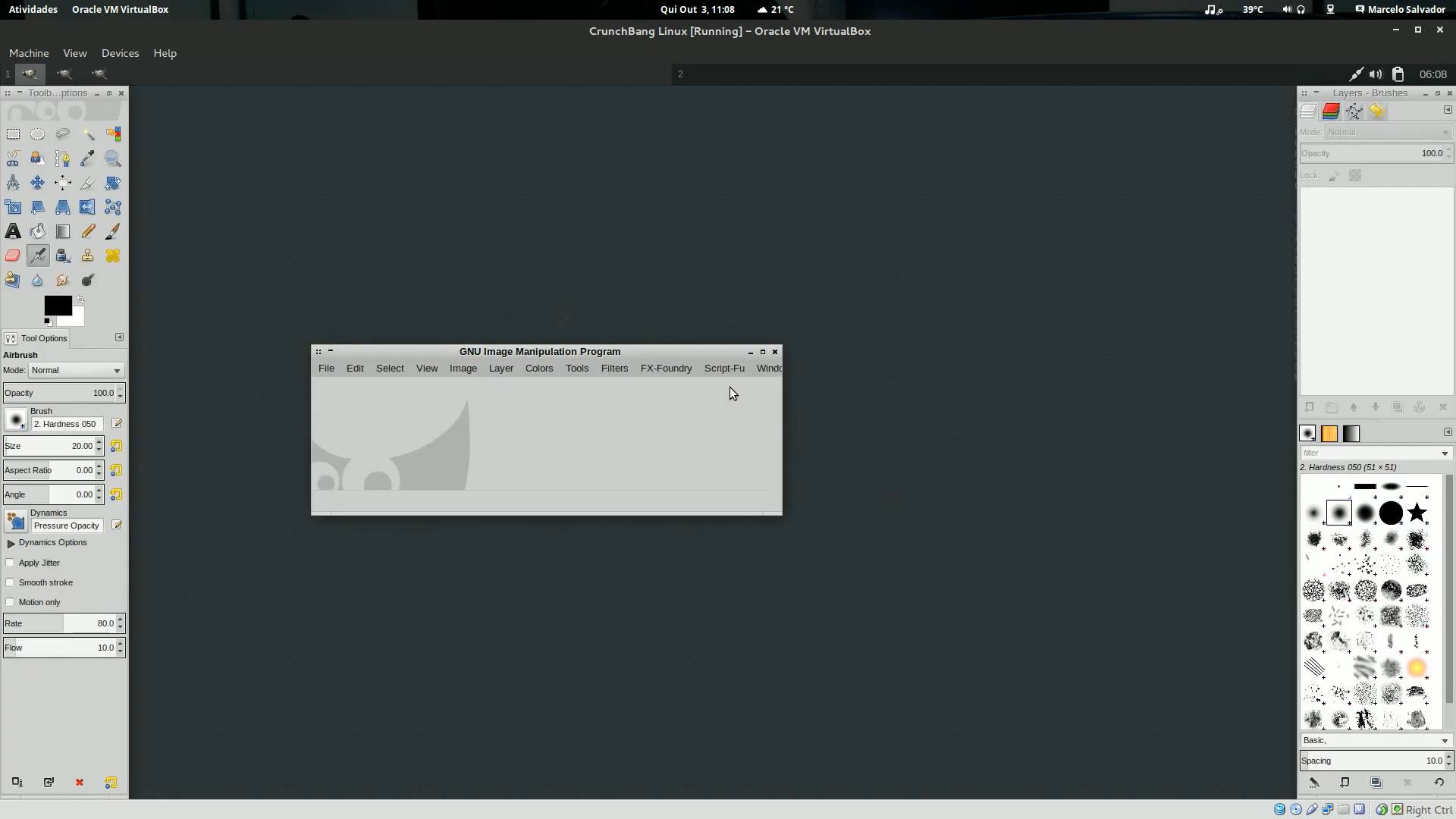Select the Dodge/Burn tool
The width and height of the screenshot is (1456, 819).
(88, 280)
